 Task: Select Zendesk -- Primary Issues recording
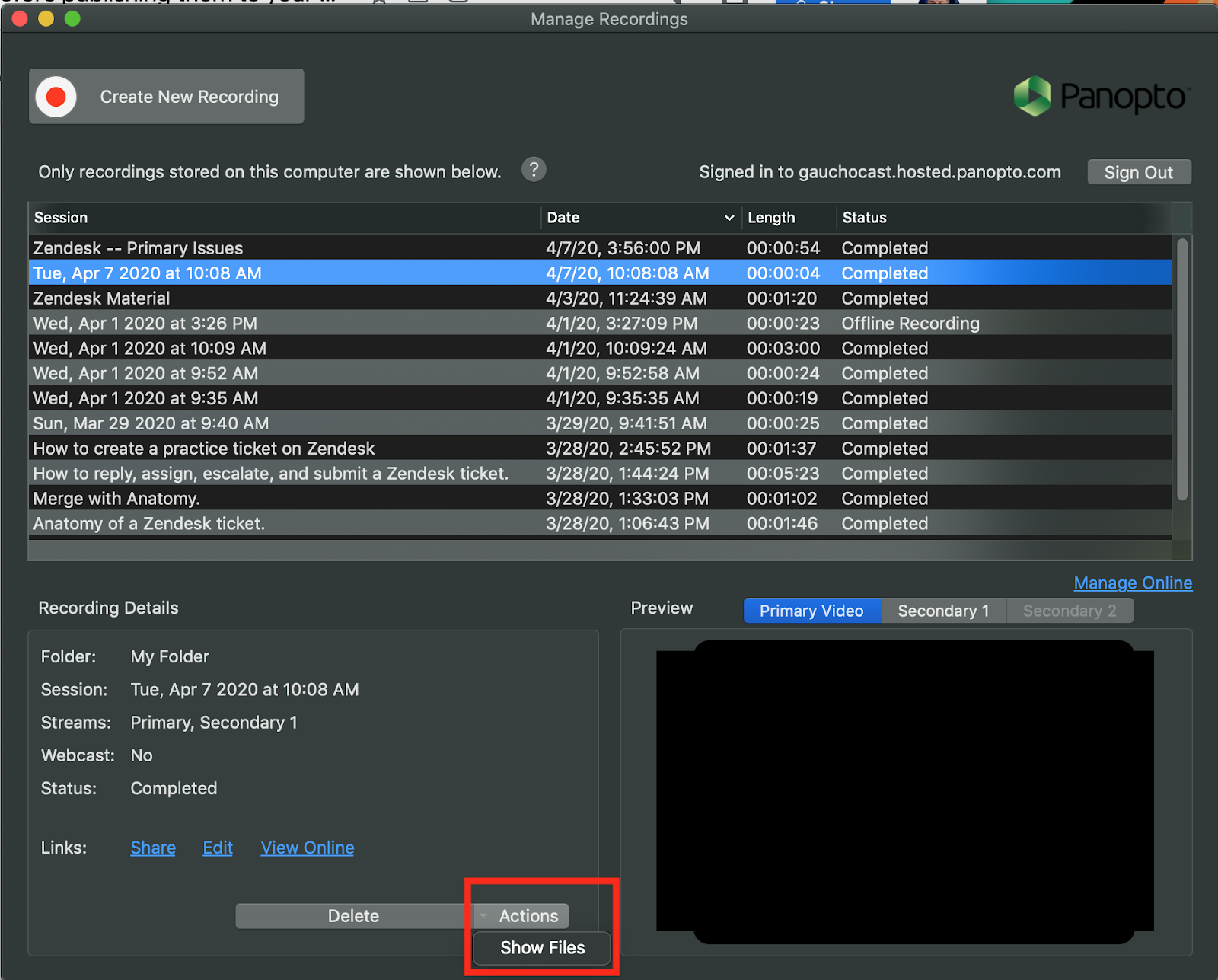click(600, 248)
